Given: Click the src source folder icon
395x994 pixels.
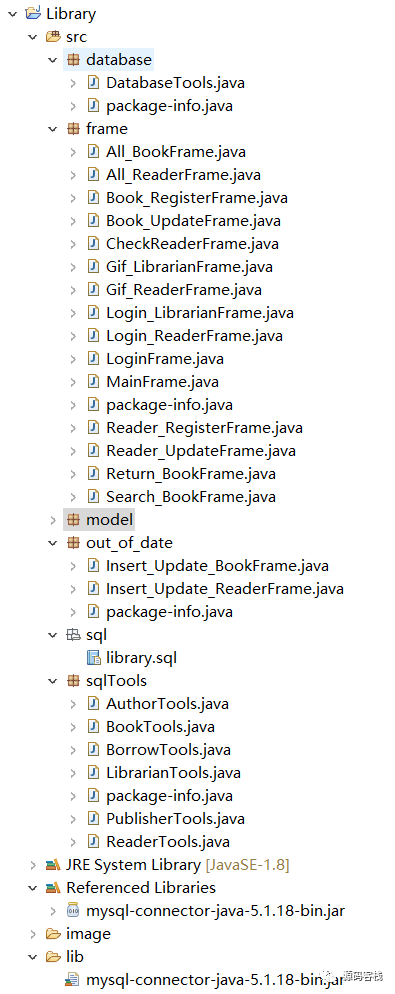Looking at the screenshot, I should [x=53, y=37].
